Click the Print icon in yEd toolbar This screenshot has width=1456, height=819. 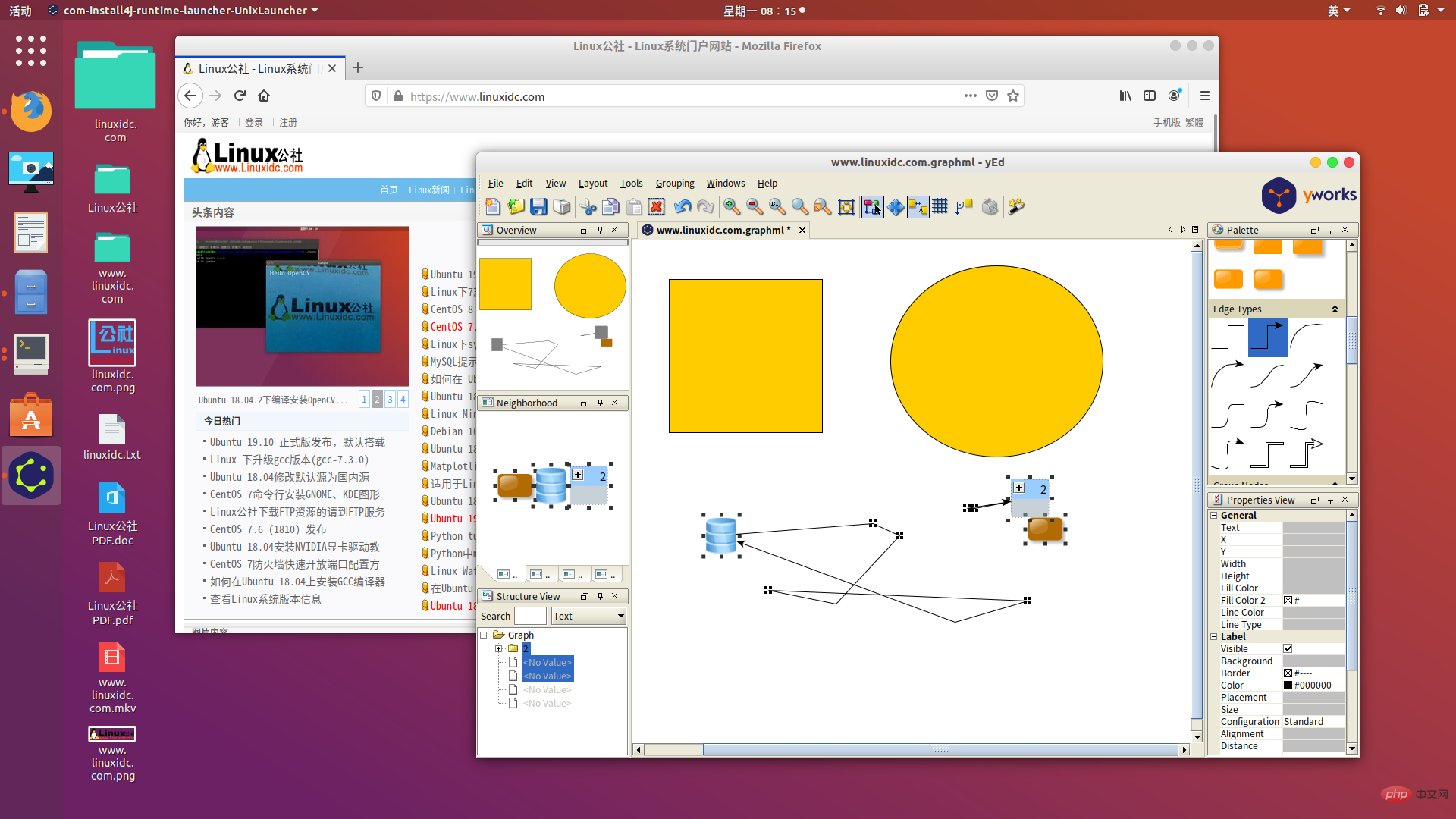coord(562,206)
